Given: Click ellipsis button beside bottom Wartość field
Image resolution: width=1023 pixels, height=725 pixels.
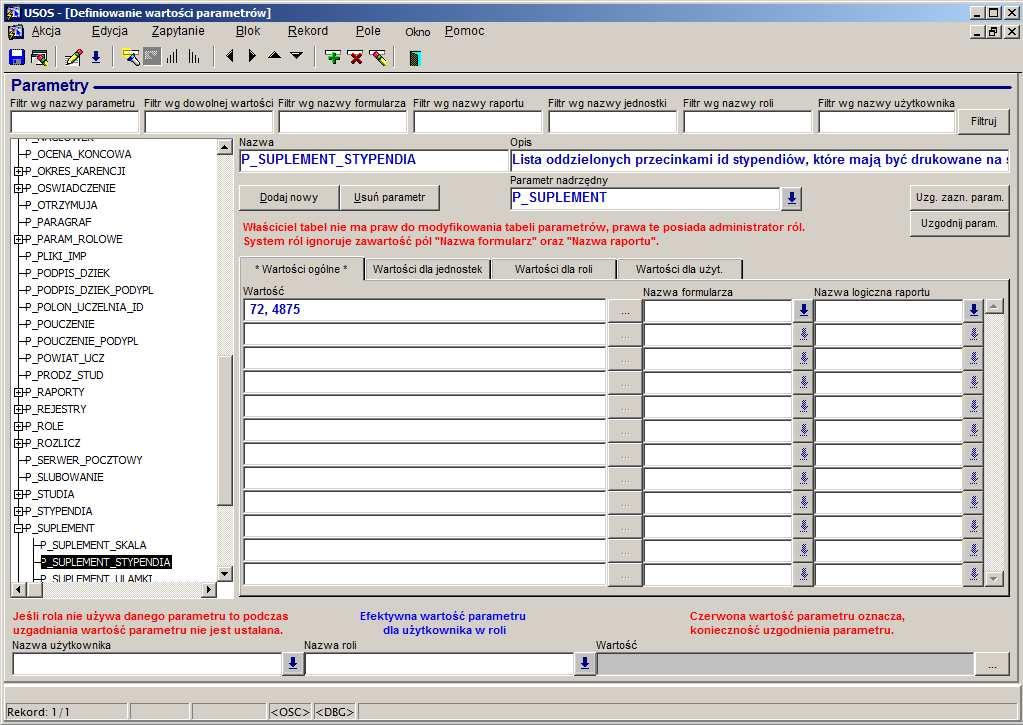Looking at the screenshot, I should click(992, 664).
